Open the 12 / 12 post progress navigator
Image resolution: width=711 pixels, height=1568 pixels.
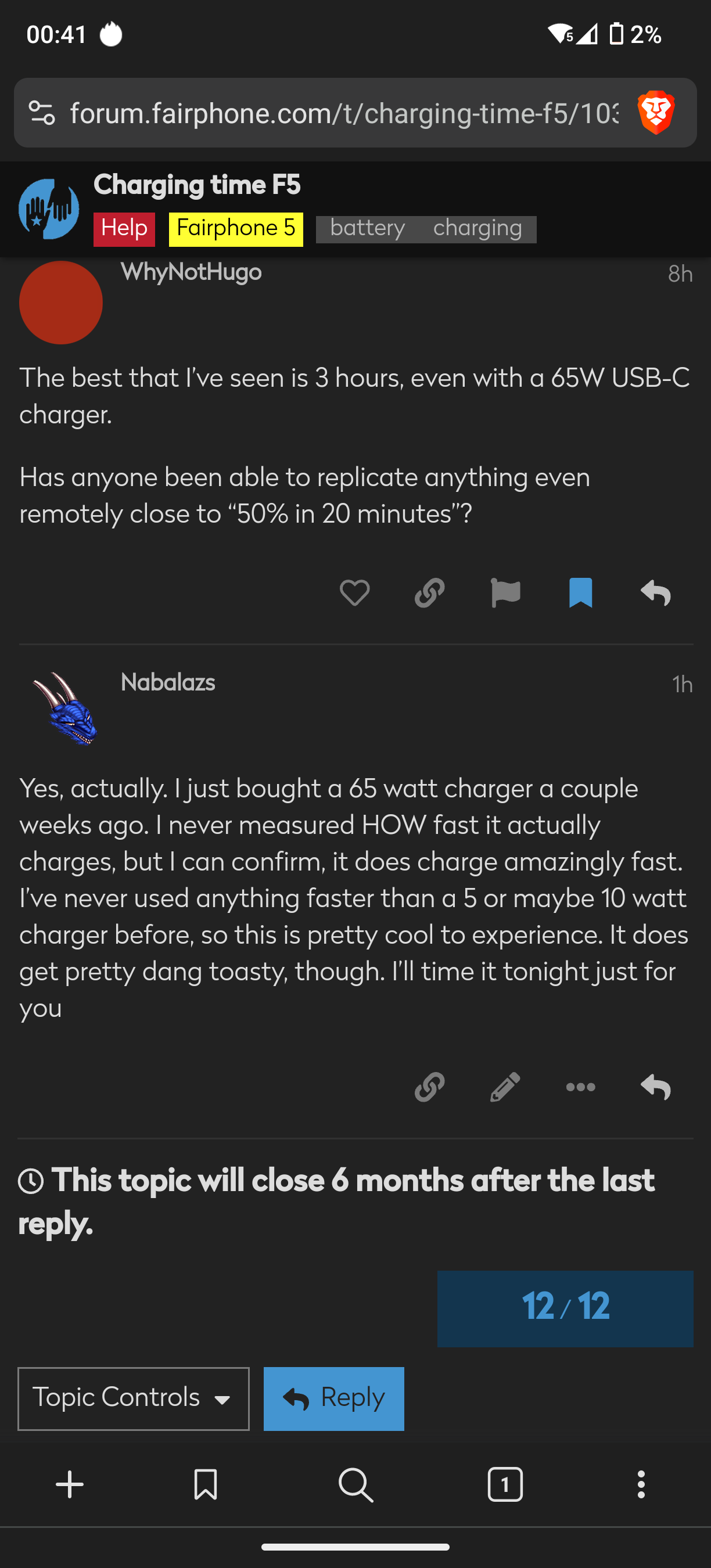[565, 1307]
